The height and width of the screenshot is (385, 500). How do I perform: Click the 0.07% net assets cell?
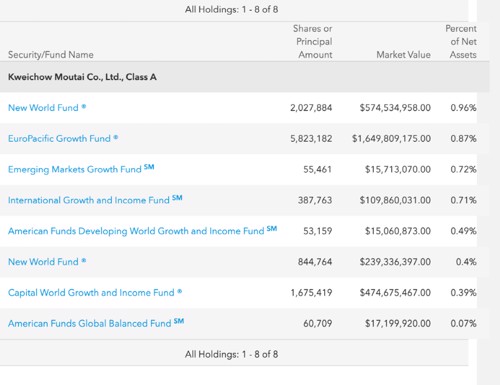[x=463, y=323]
